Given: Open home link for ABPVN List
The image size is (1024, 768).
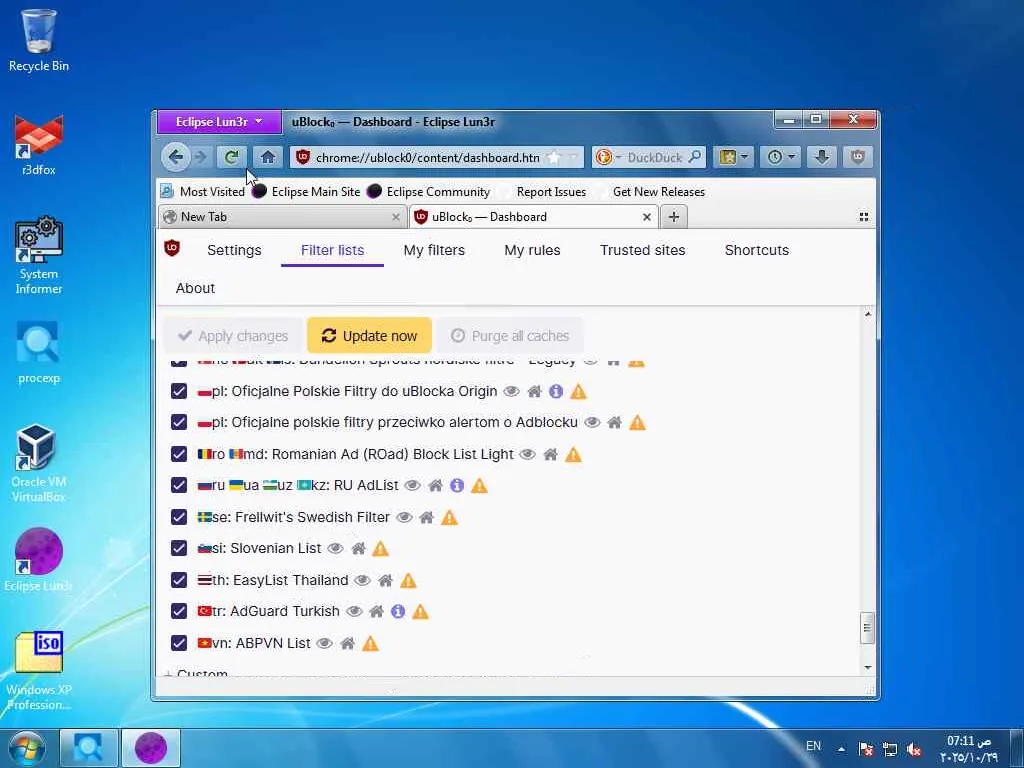Looking at the screenshot, I should pyautogui.click(x=347, y=643).
